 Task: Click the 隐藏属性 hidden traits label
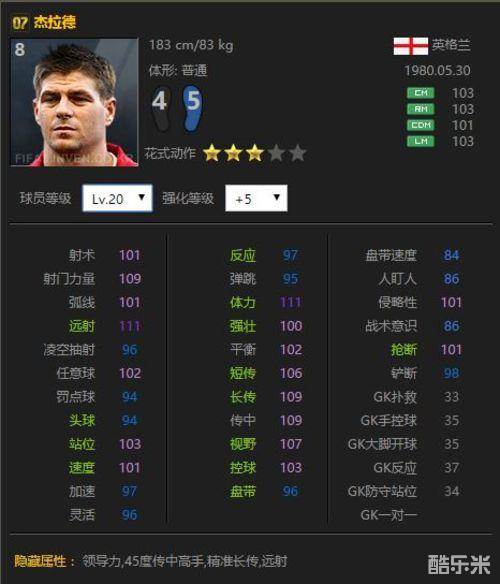click(40, 561)
